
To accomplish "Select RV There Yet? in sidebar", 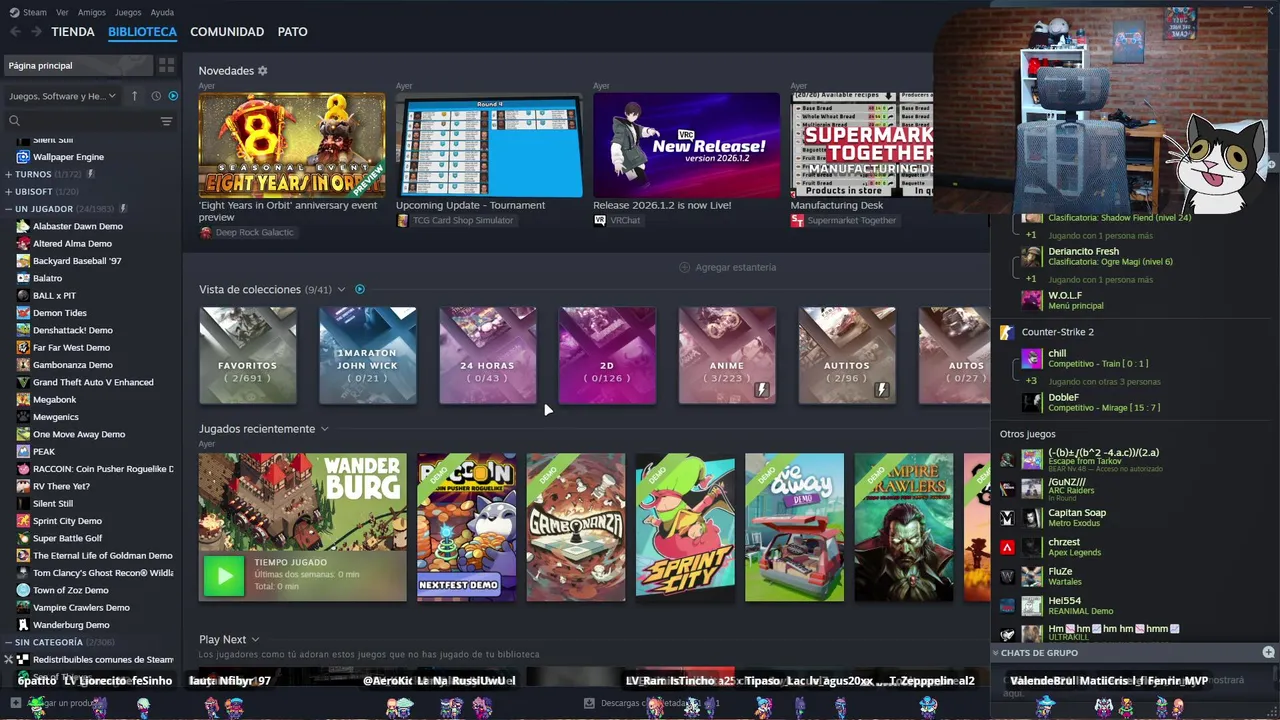I will [61, 486].
